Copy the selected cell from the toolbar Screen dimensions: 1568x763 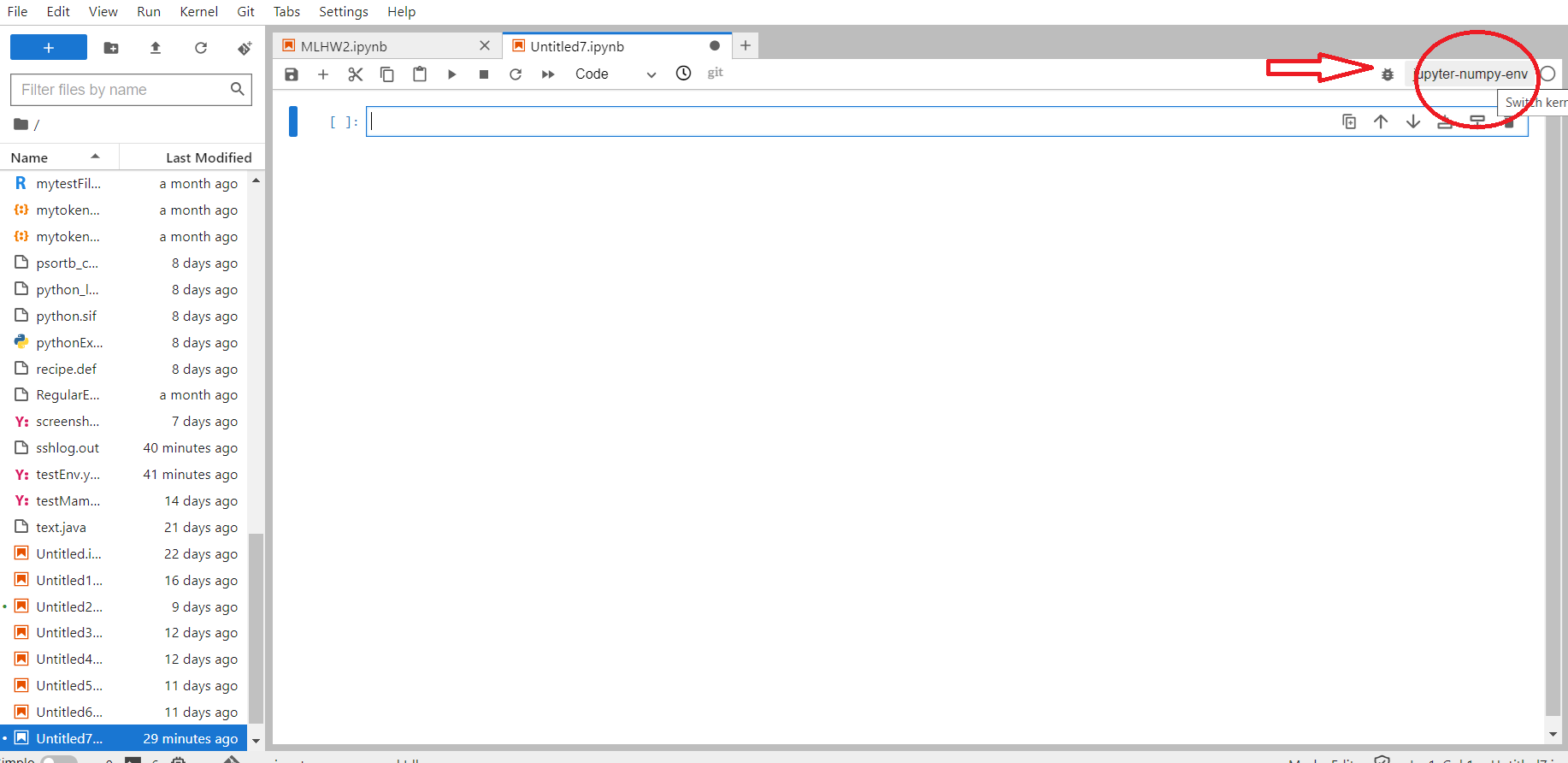387,74
